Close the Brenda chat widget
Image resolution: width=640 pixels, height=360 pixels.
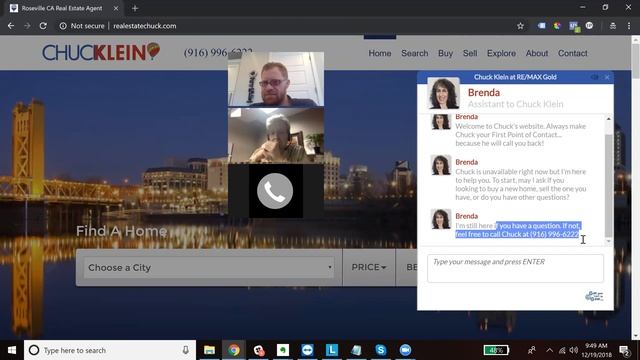pos(607,77)
